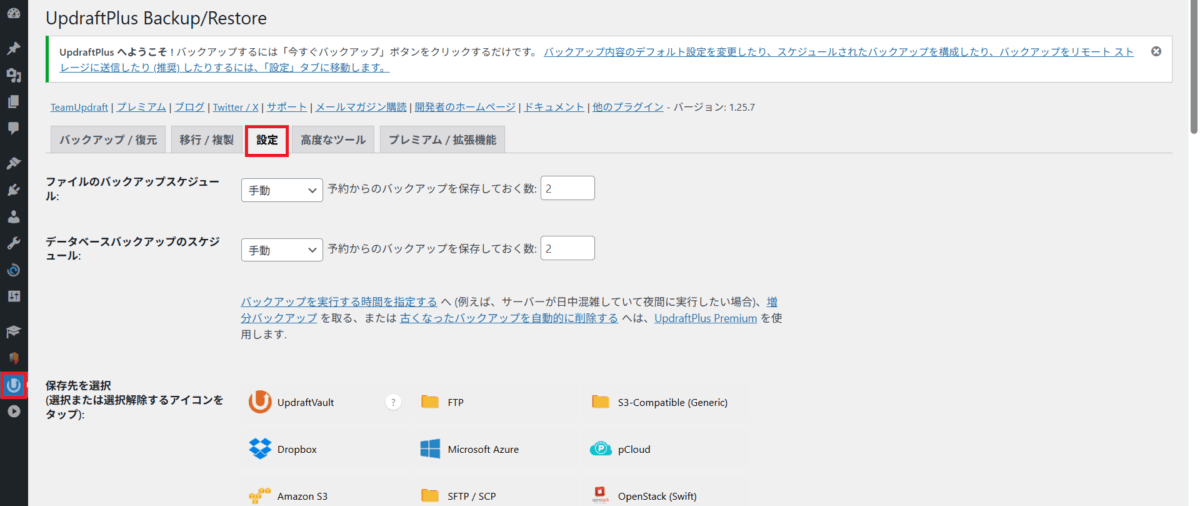Open the サポート link
The width and height of the screenshot is (1200, 506).
point(287,106)
